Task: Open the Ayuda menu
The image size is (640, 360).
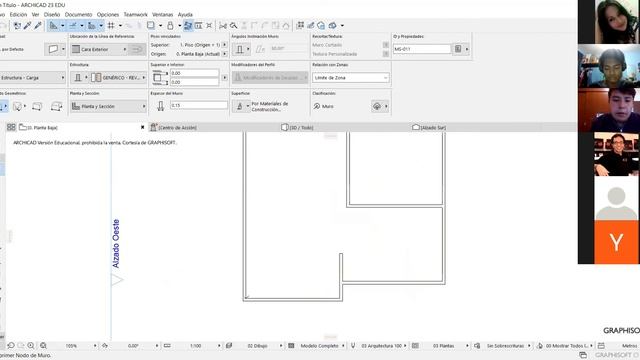Action: coord(185,14)
